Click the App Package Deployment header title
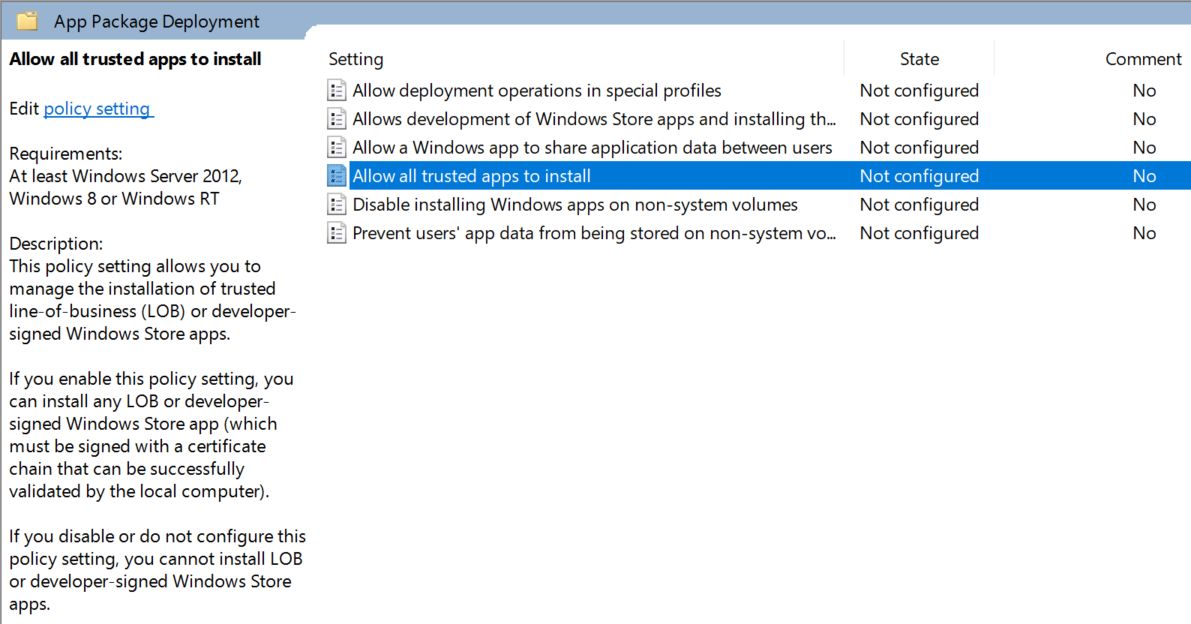The height and width of the screenshot is (624, 1191). (x=156, y=21)
